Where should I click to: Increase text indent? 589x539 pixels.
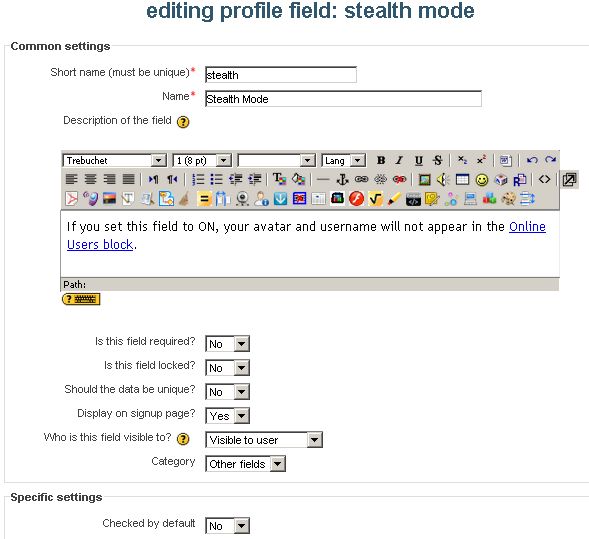click(254, 179)
